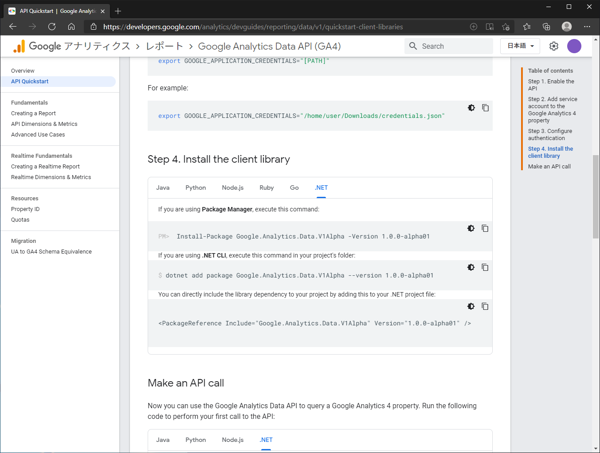Add this page to favorites
The width and height of the screenshot is (600, 453).
(506, 27)
